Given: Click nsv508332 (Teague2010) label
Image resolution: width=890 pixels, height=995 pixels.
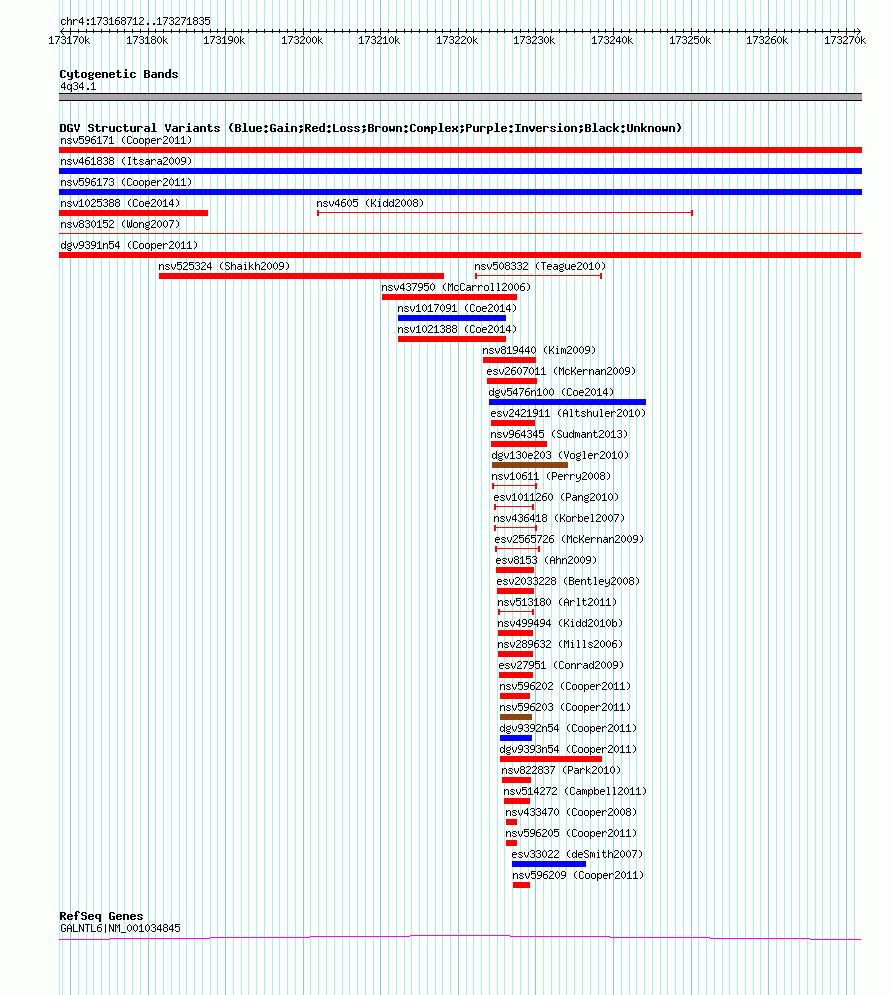Looking at the screenshot, I should pyautogui.click(x=540, y=266).
